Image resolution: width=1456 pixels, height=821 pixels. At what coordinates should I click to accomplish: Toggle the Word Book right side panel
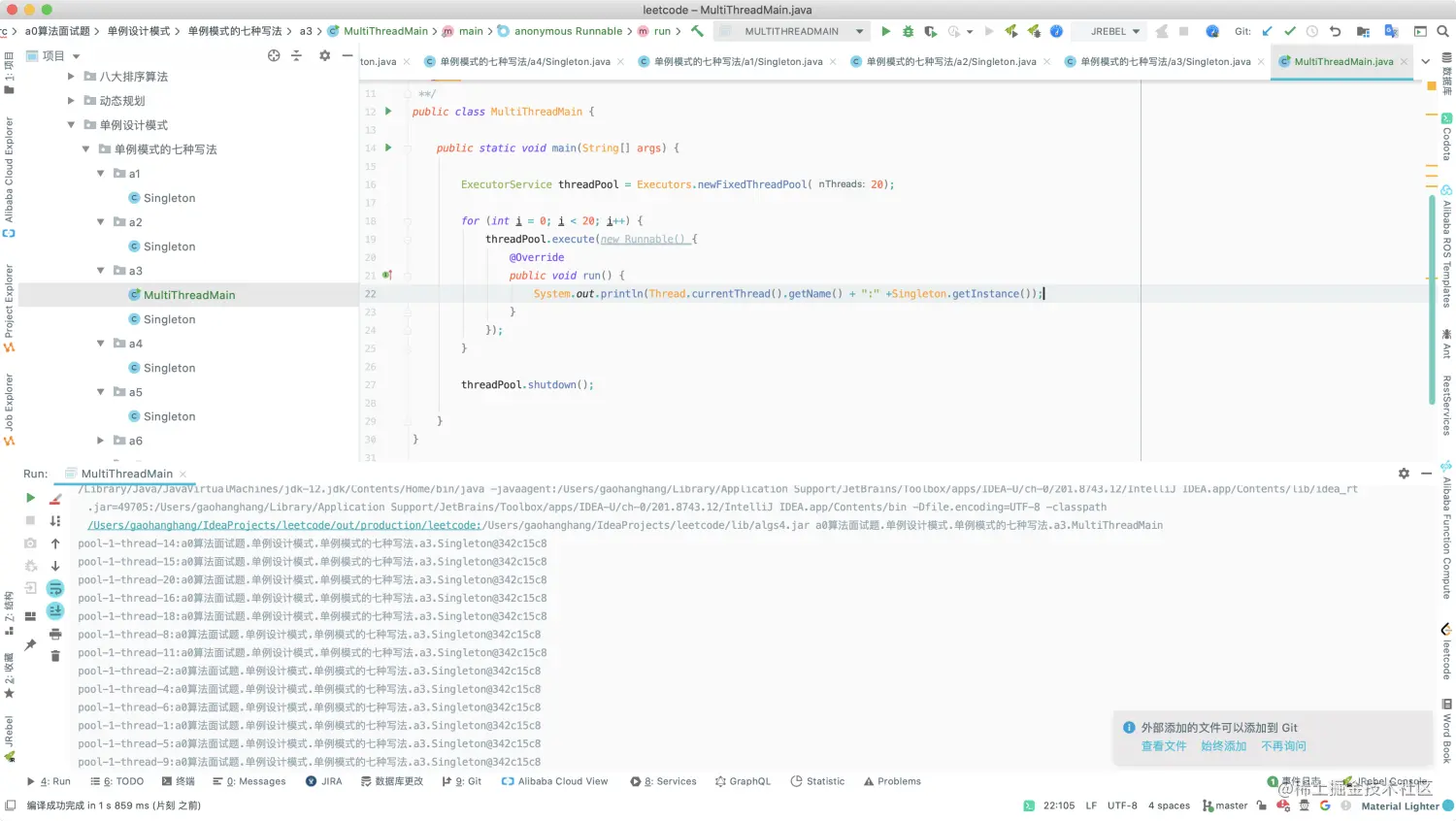1446,731
